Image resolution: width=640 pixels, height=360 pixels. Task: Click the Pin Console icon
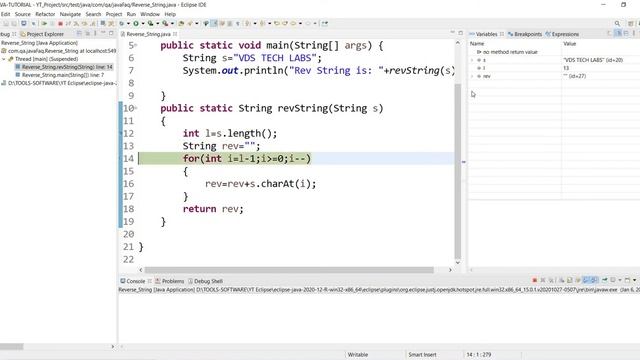coord(604,280)
